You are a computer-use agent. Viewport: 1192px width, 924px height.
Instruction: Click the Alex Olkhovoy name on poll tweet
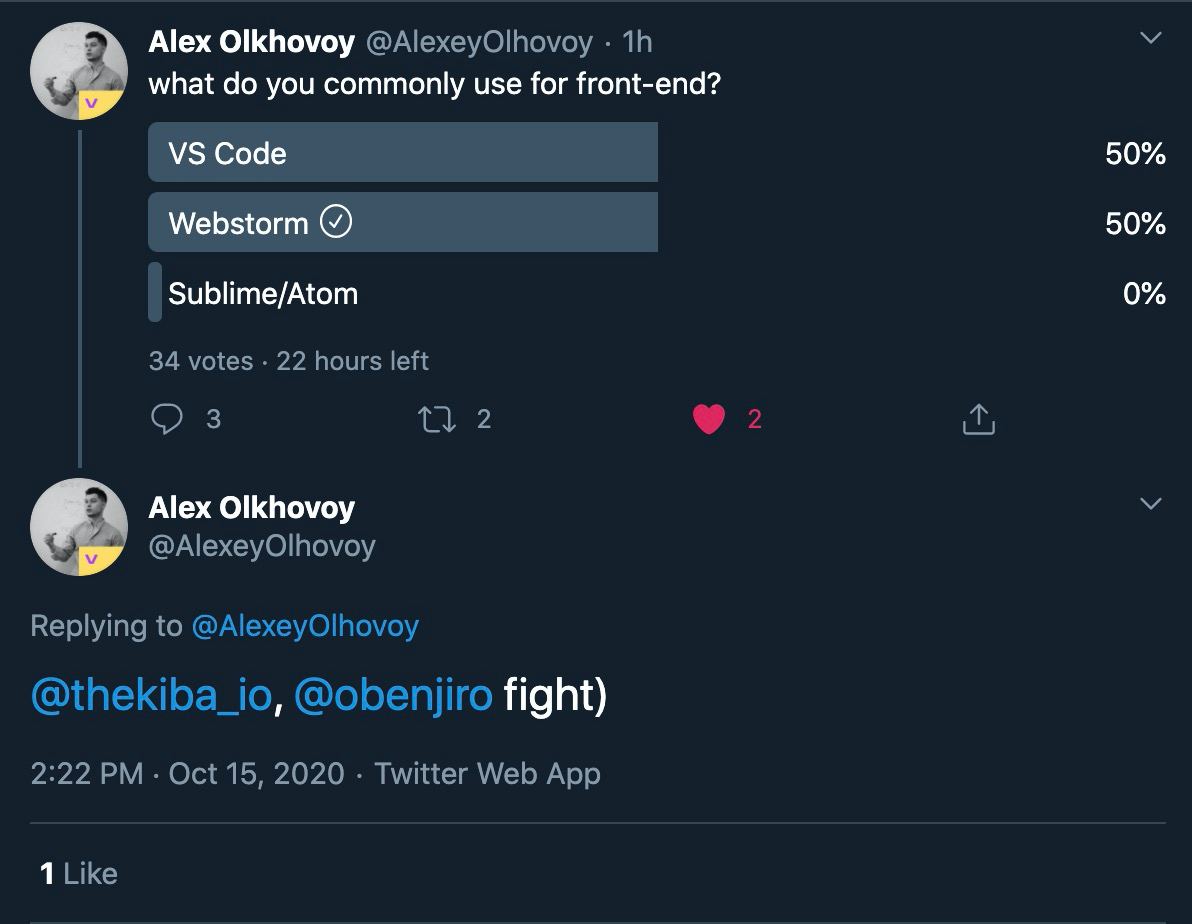point(251,42)
